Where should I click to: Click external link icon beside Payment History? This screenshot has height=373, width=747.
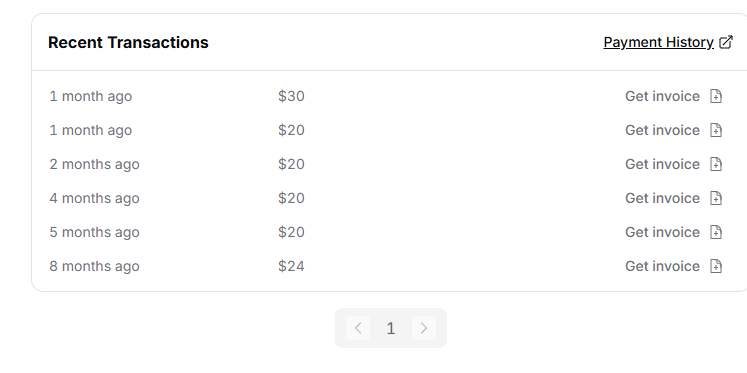coord(726,42)
